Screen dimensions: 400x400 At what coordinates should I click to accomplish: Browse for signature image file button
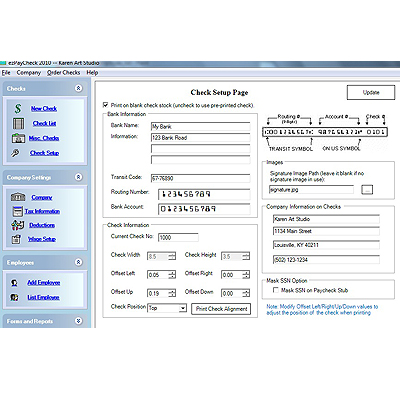tap(367, 190)
